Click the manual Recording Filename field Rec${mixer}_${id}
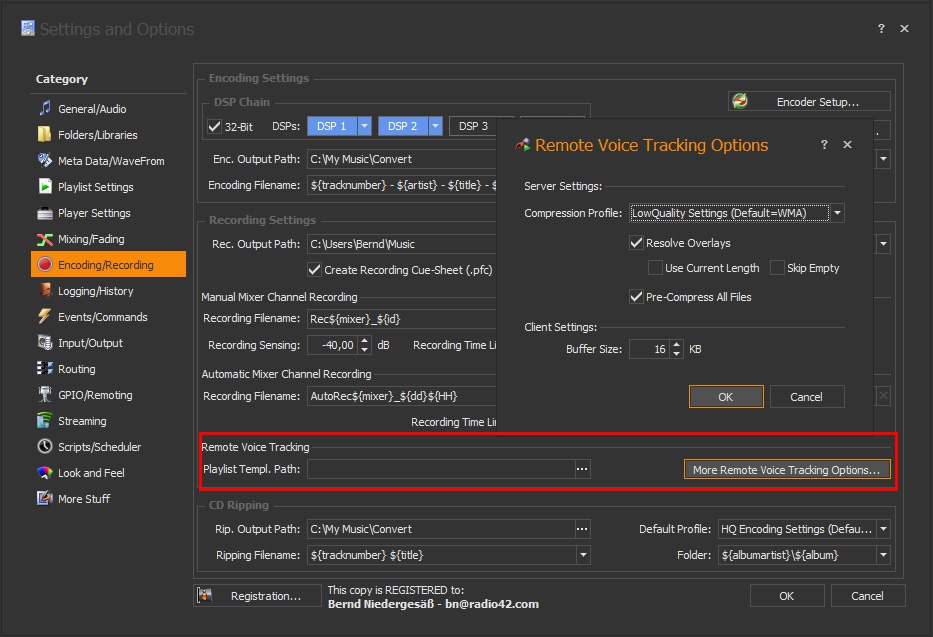 (402, 319)
